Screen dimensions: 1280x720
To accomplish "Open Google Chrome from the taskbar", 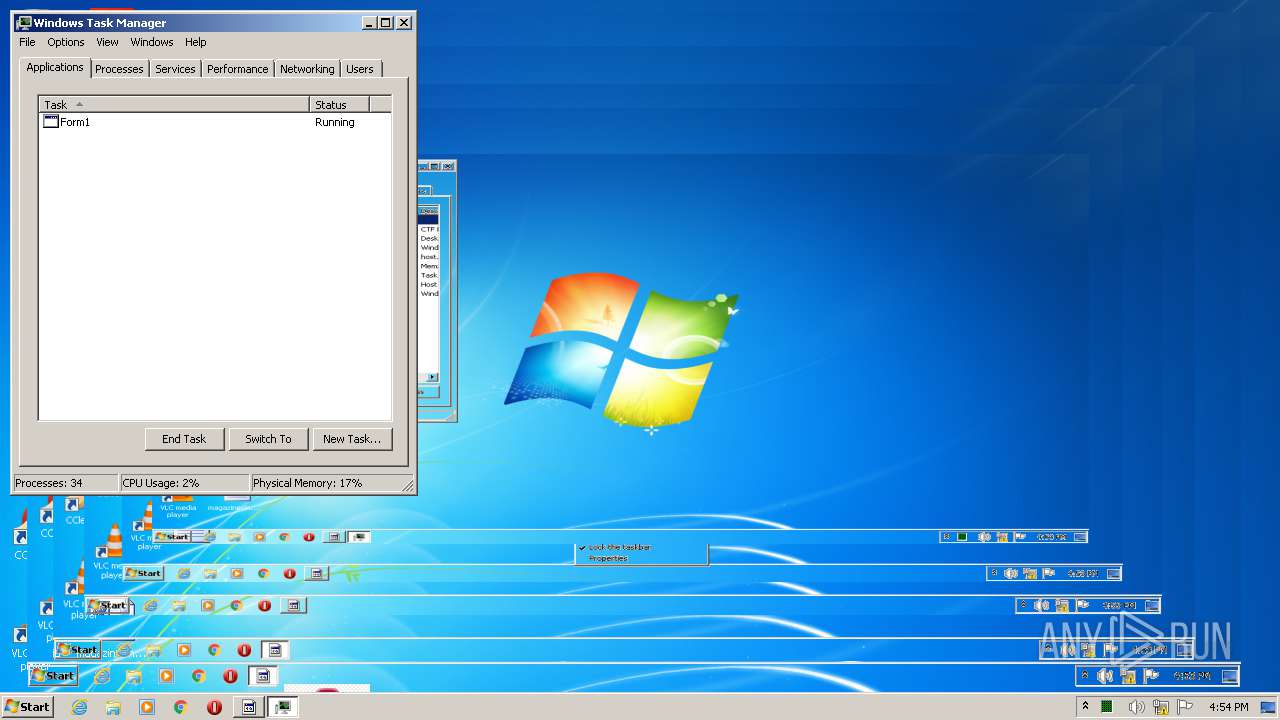I will point(181,707).
